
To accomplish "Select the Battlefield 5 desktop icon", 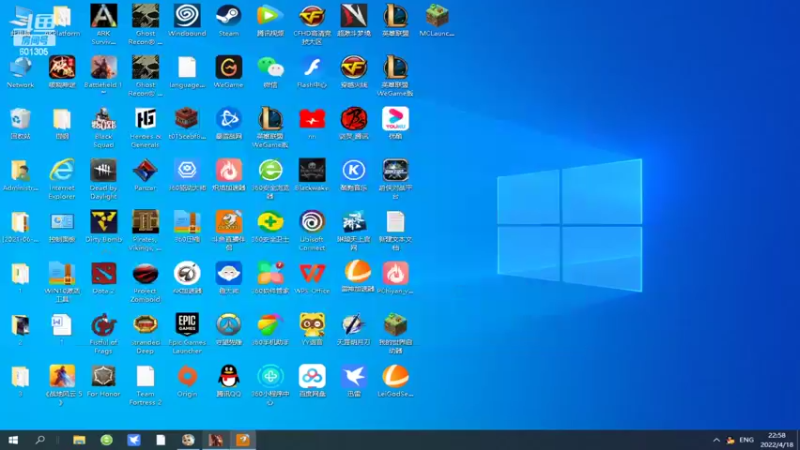I will pos(62,385).
